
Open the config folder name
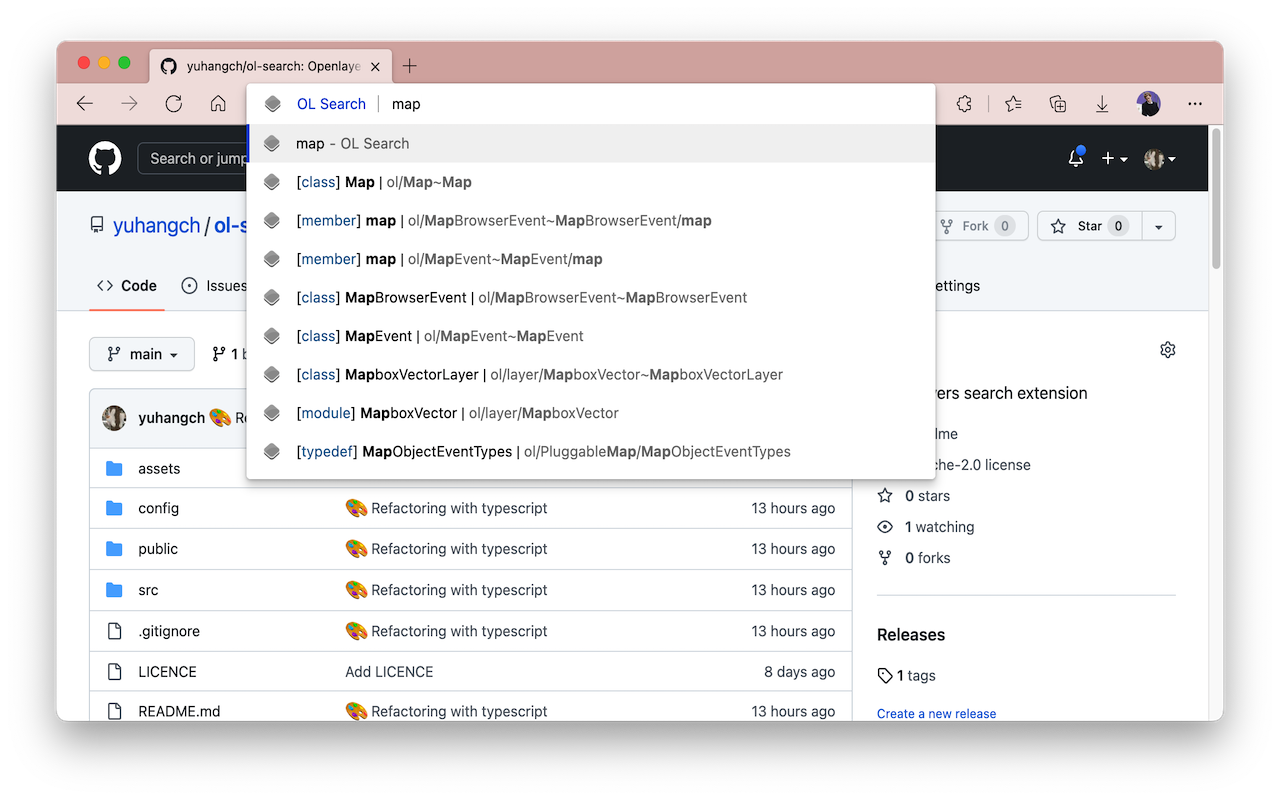coord(158,508)
